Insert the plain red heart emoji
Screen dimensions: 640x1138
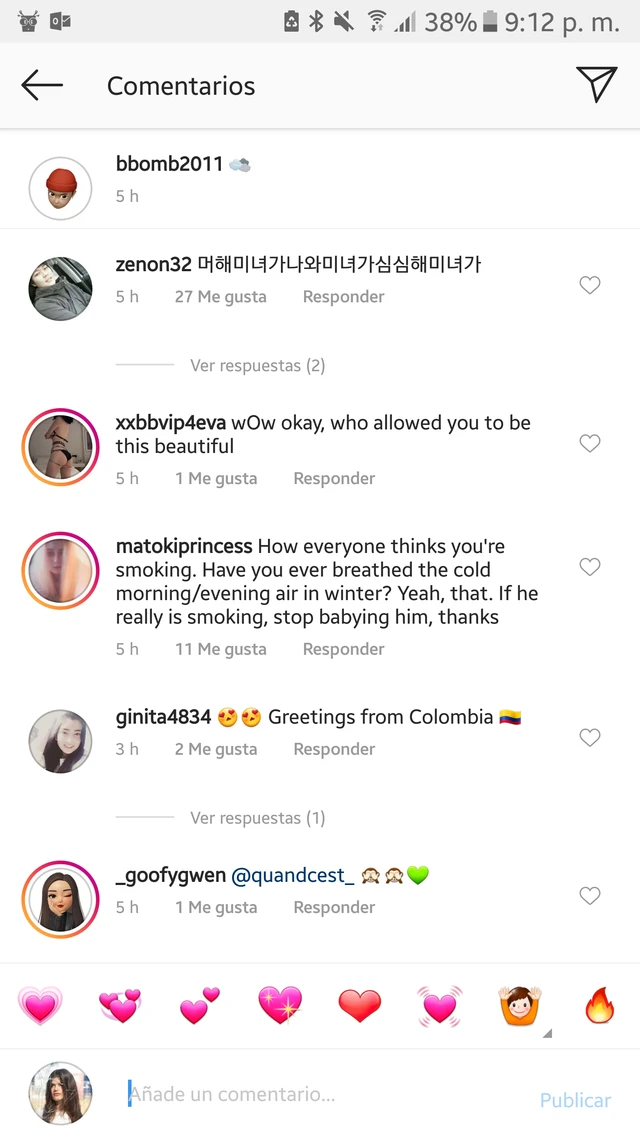coord(360,1006)
